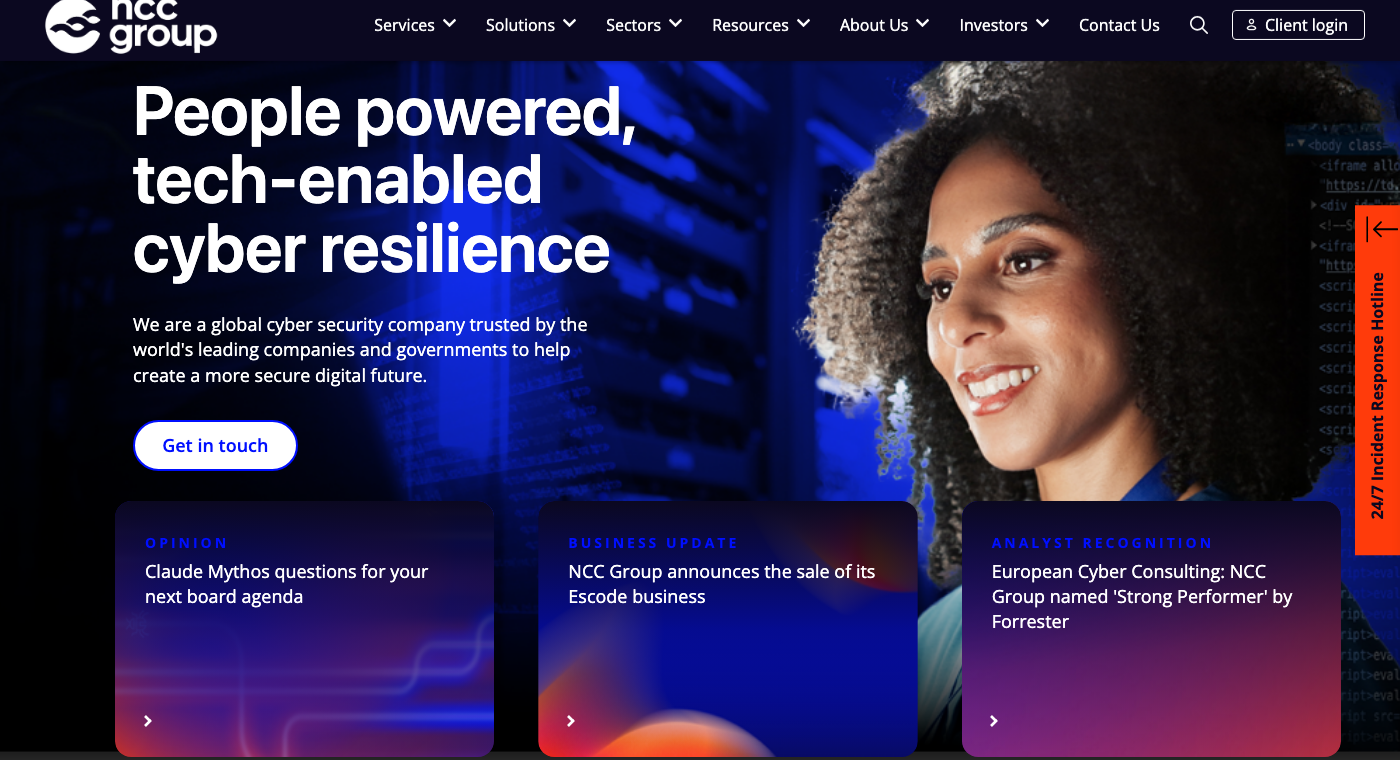Expand the Solutions dropdown menu
Viewport: 1400px width, 760px height.
click(x=531, y=25)
